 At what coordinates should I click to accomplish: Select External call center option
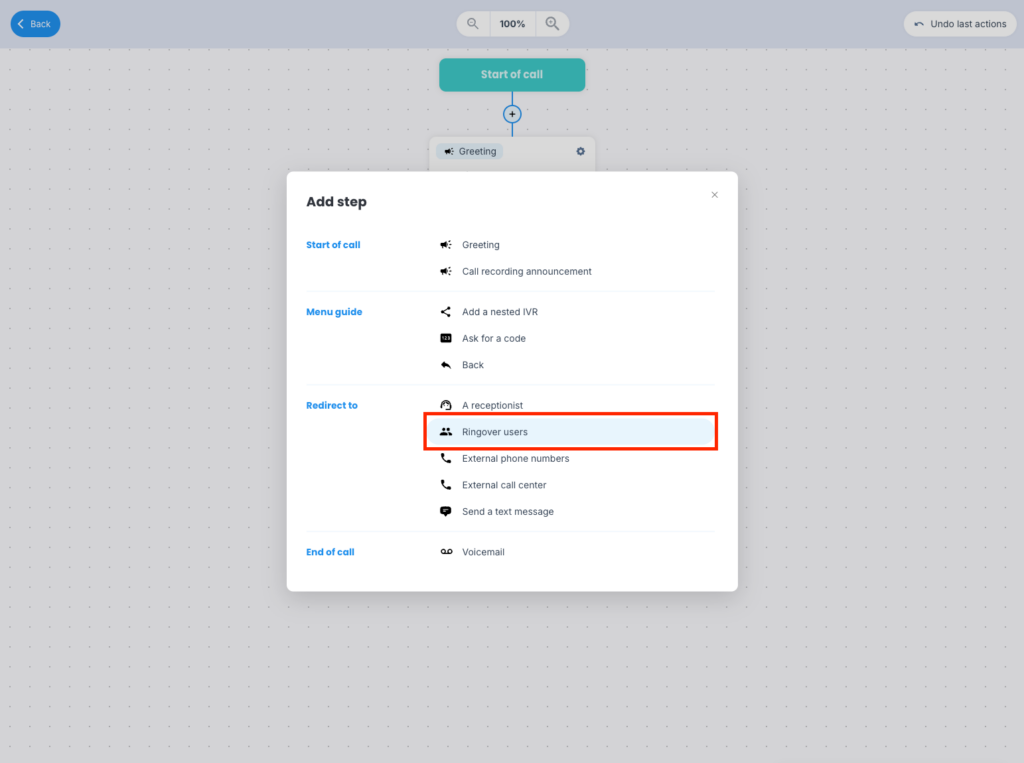(504, 485)
